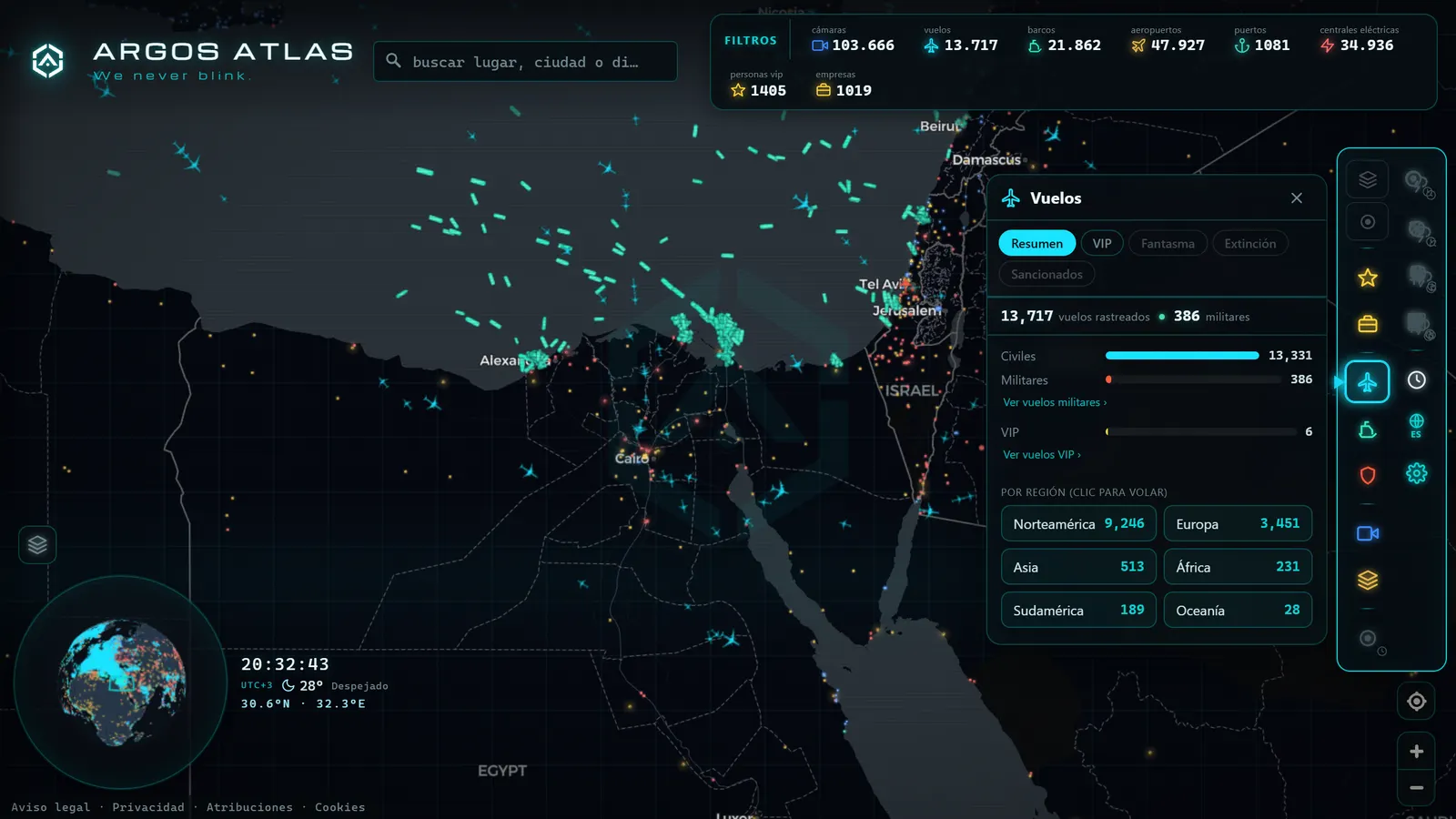Image resolution: width=1456 pixels, height=819 pixels.
Task: Click the search field 'buscar lugar, ciudad'
Action: (525, 61)
